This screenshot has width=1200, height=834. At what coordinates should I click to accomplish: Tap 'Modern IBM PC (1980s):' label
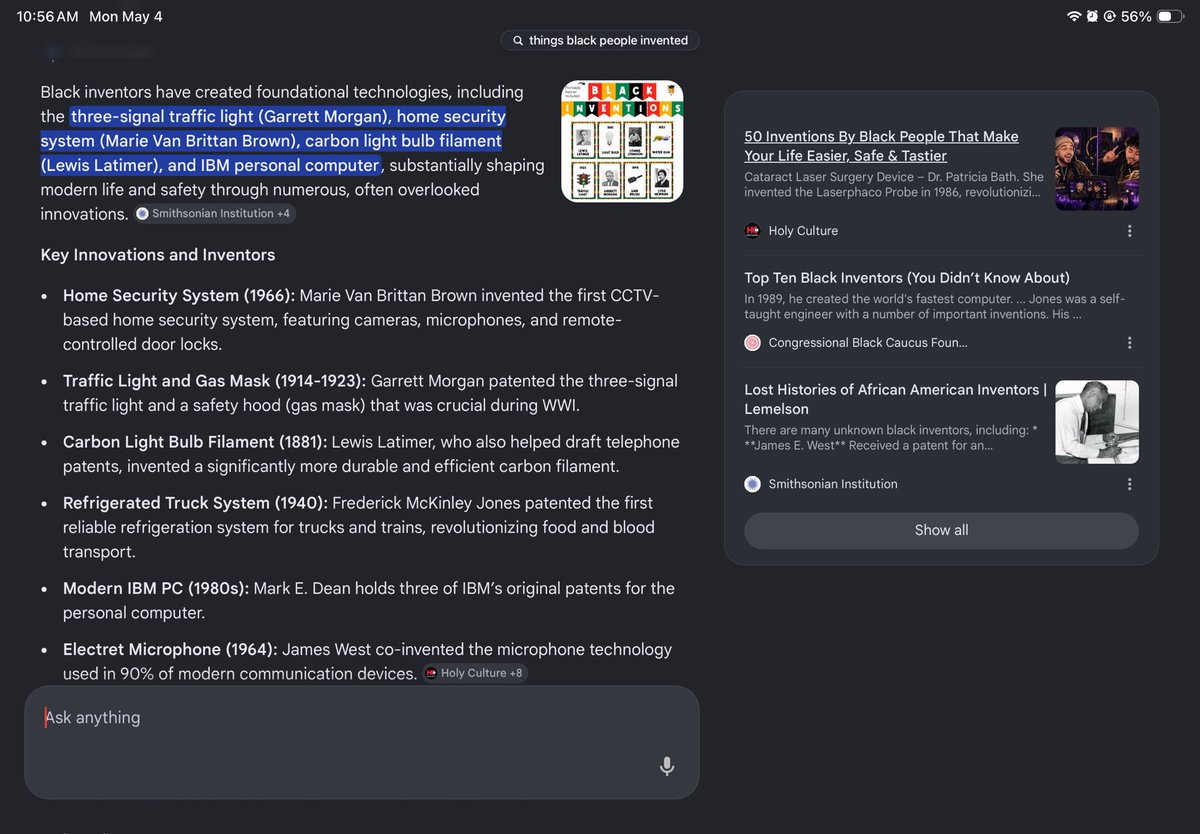pos(156,588)
